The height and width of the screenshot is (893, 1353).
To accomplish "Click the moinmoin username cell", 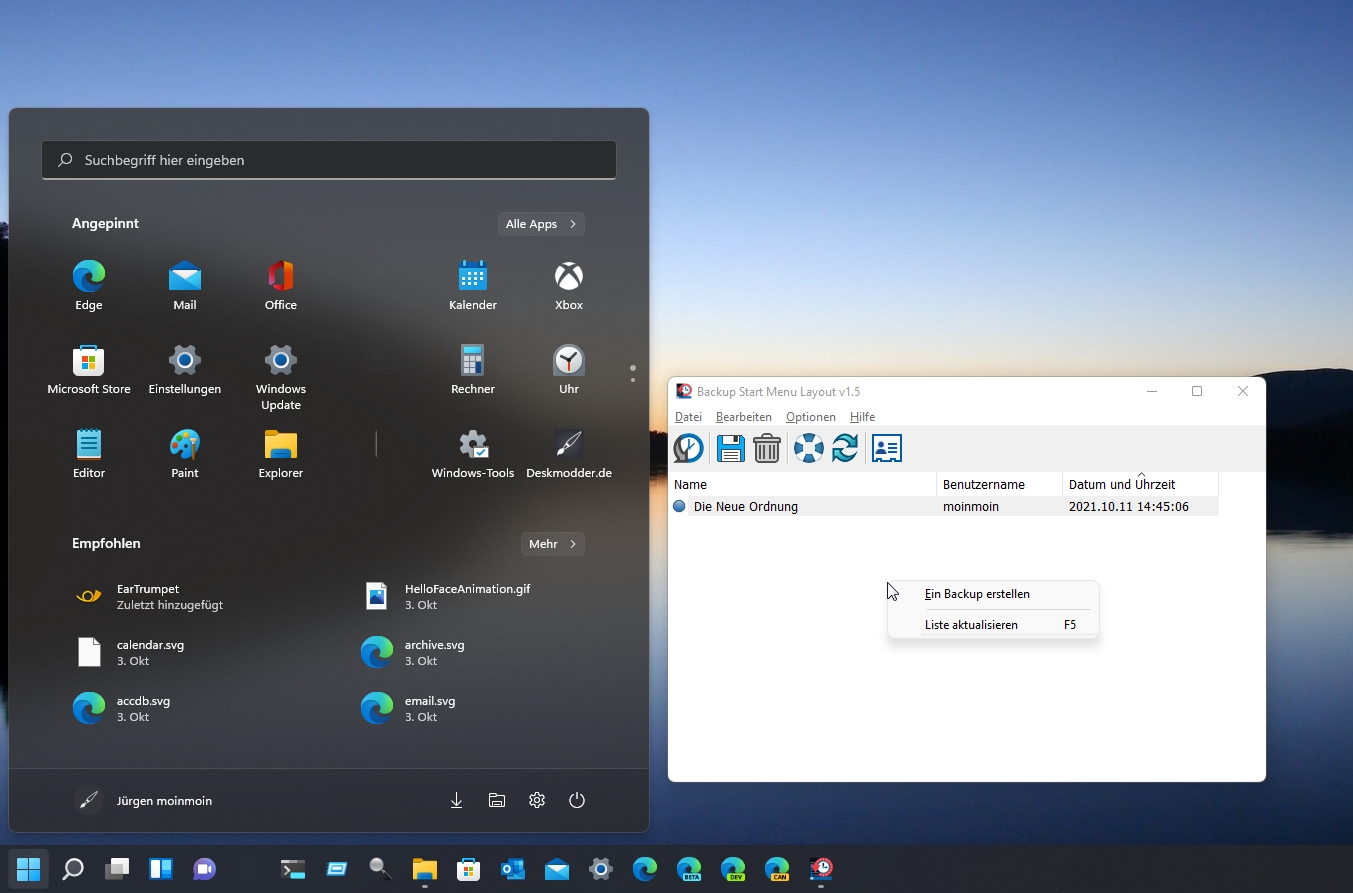I will point(971,507).
